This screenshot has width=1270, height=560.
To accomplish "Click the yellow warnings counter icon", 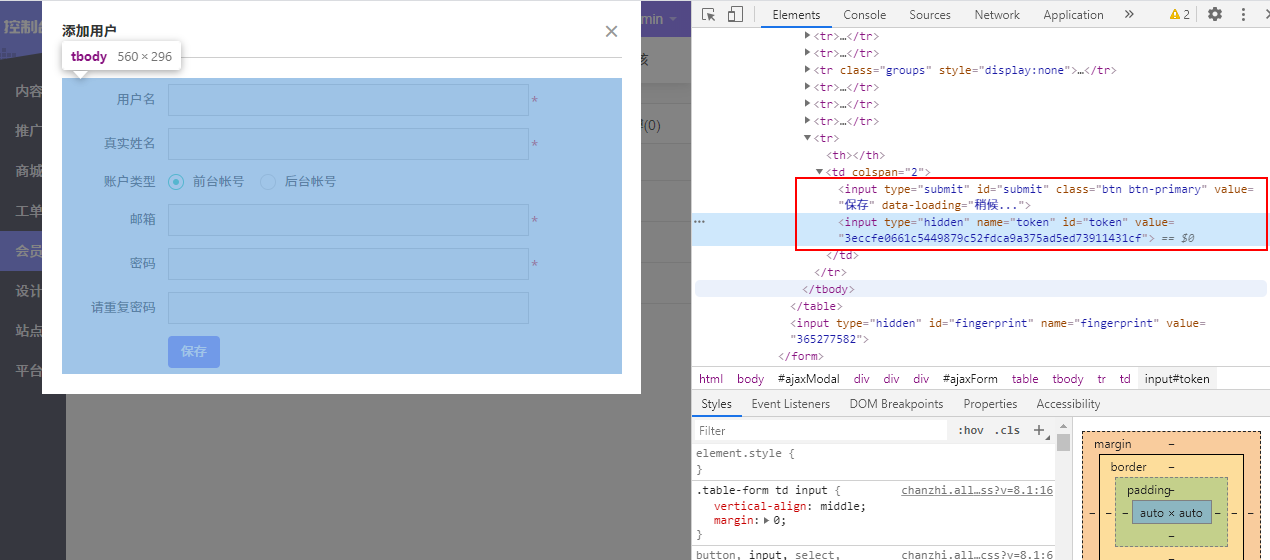I will pyautogui.click(x=1179, y=14).
